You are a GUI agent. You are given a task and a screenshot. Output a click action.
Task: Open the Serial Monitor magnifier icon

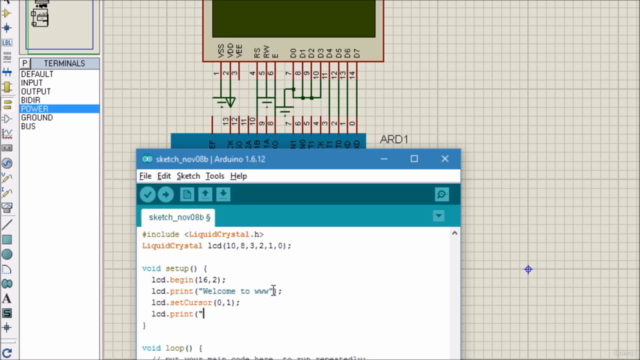pos(442,194)
